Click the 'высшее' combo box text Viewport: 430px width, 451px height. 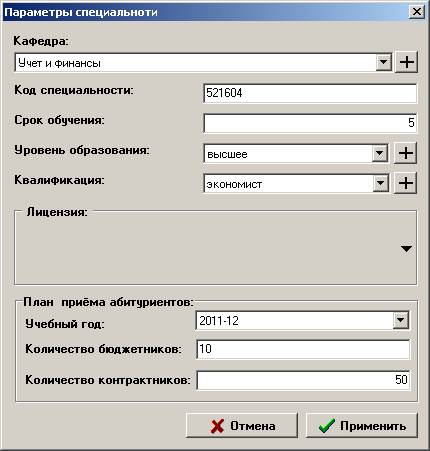pyautogui.click(x=227, y=154)
